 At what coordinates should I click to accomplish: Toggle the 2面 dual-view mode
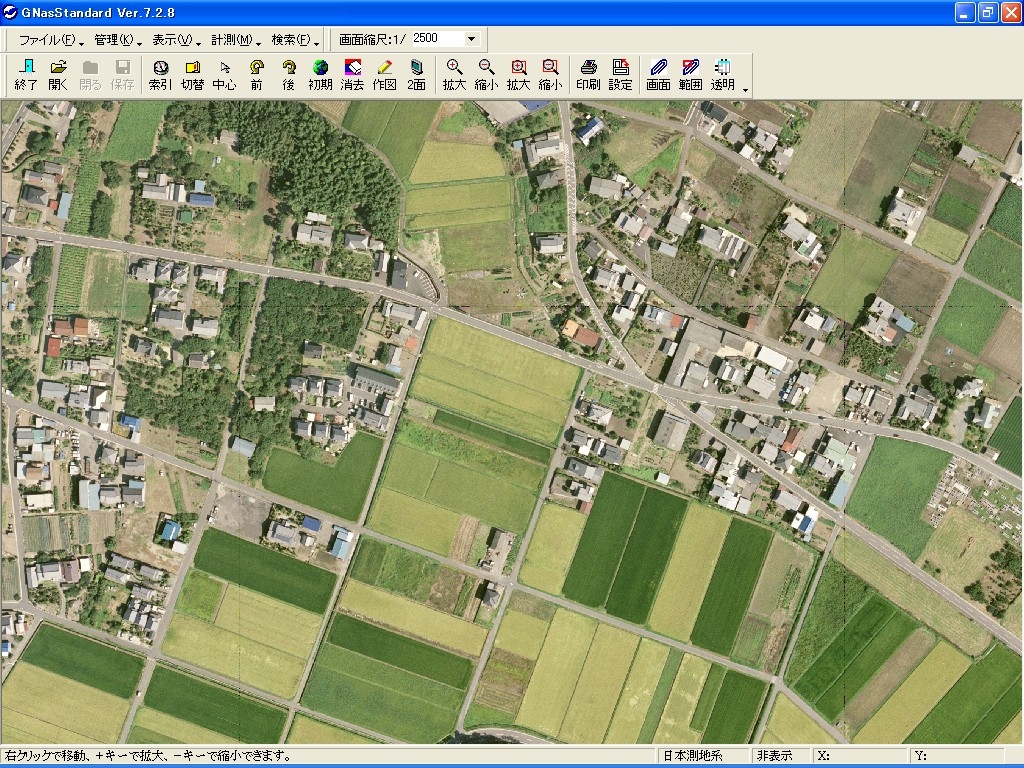click(416, 75)
